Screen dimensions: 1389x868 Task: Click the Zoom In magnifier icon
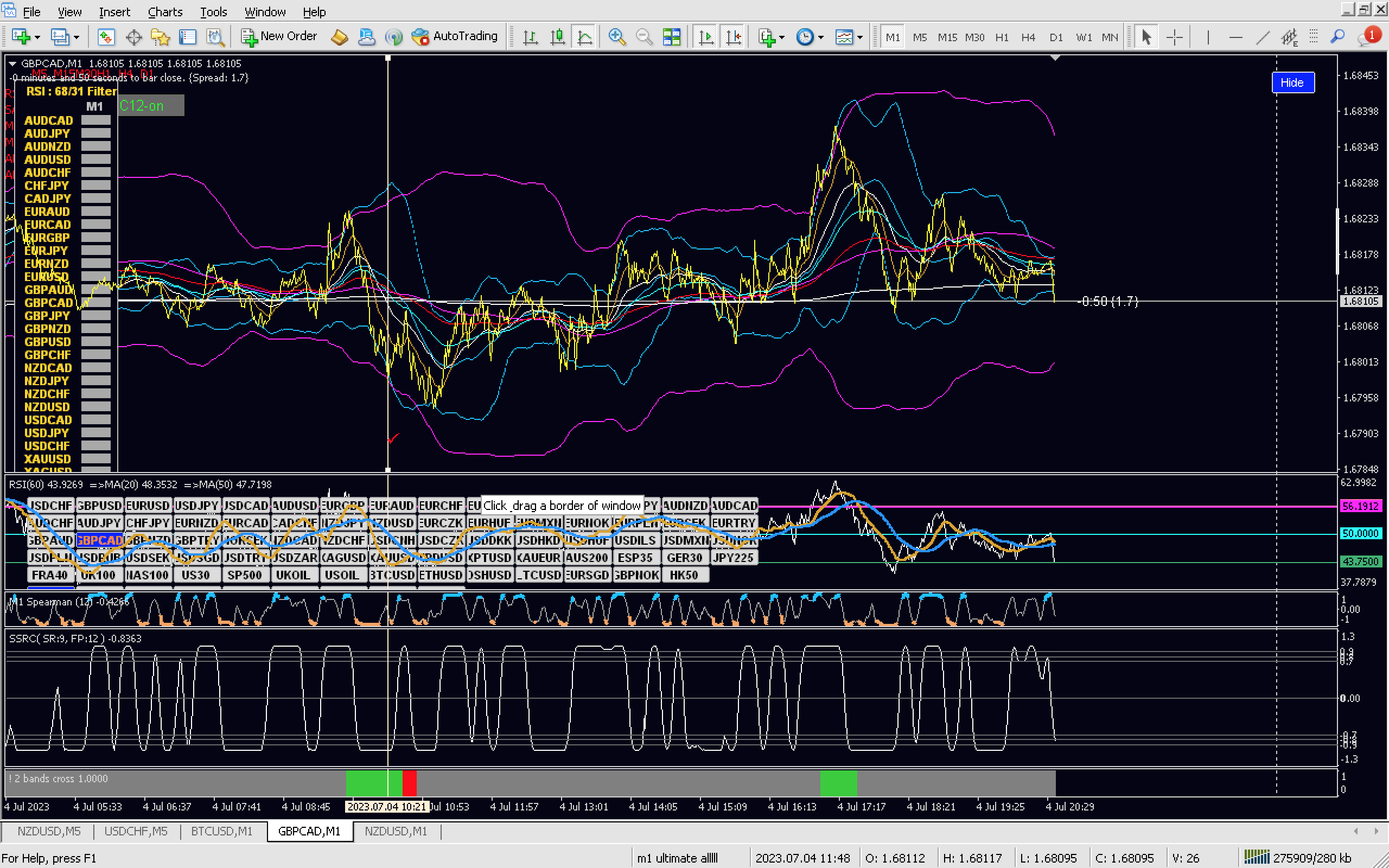tap(616, 37)
